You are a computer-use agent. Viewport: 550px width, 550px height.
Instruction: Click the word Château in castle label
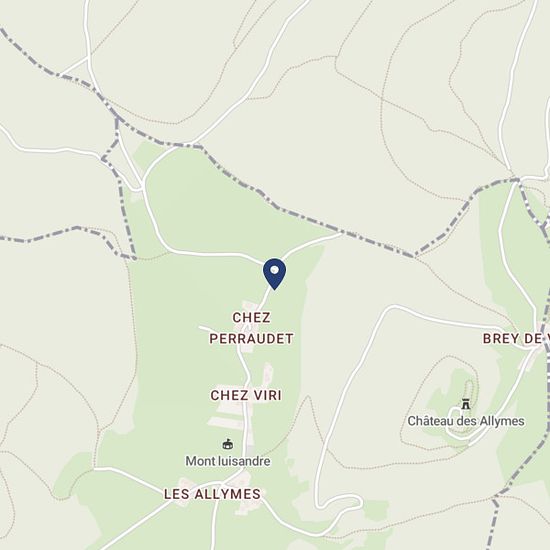click(x=427, y=421)
